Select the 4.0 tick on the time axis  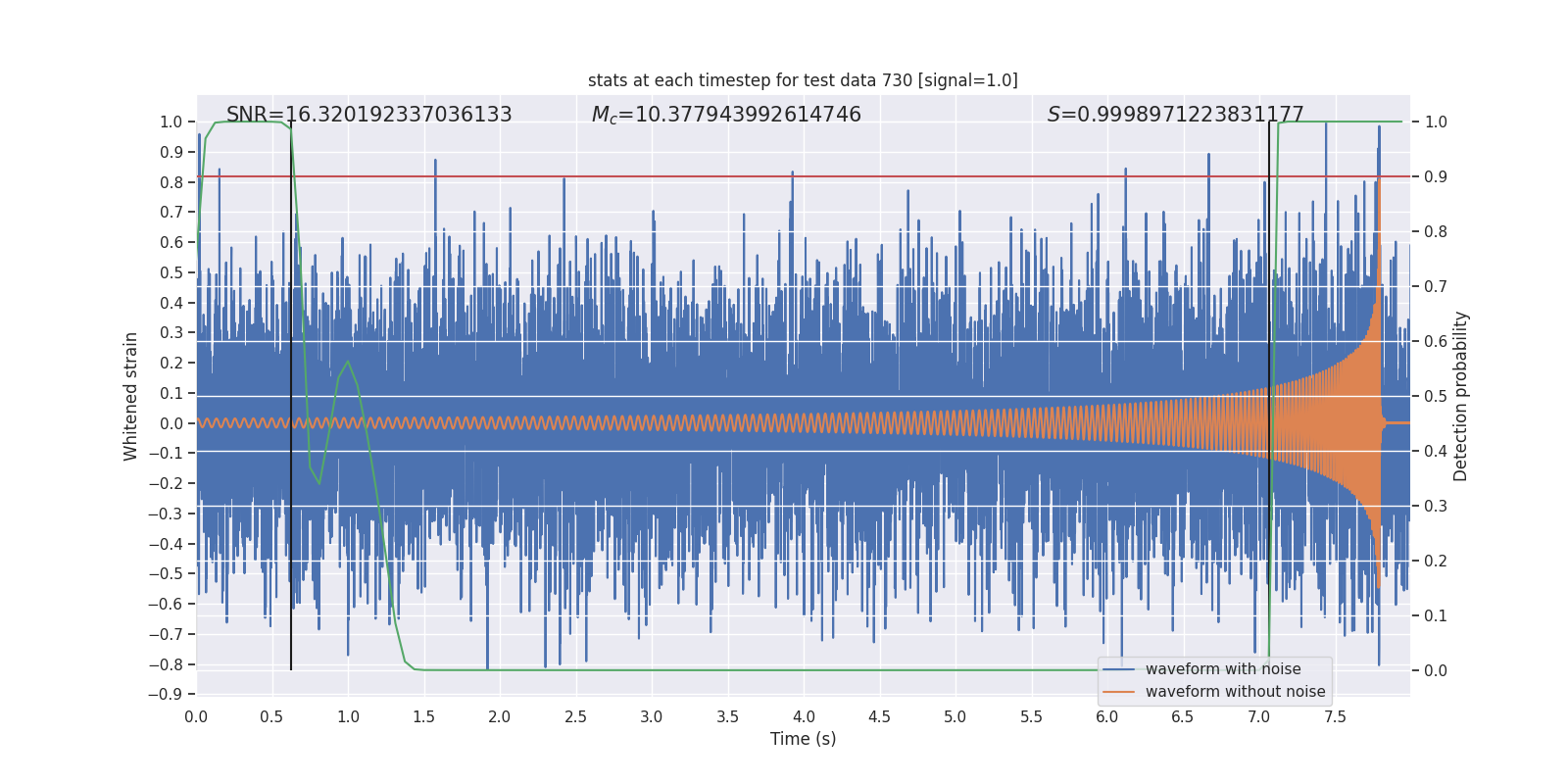coord(804,716)
